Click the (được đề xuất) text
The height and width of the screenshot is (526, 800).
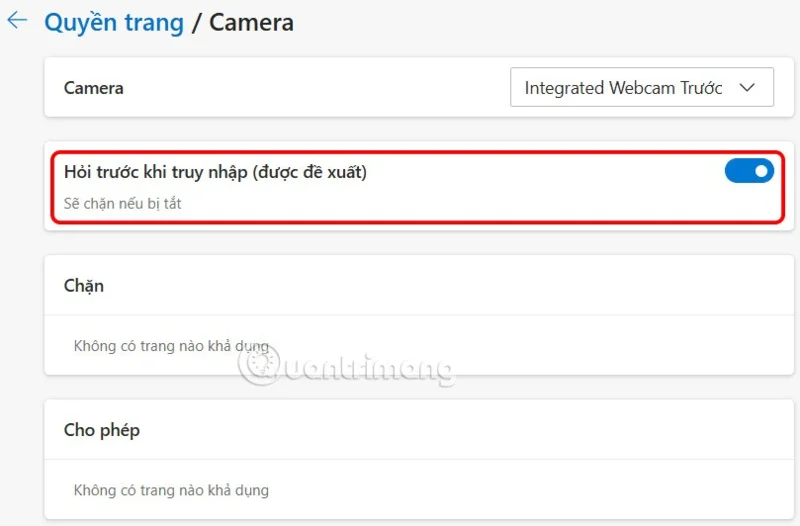pyautogui.click(x=311, y=172)
